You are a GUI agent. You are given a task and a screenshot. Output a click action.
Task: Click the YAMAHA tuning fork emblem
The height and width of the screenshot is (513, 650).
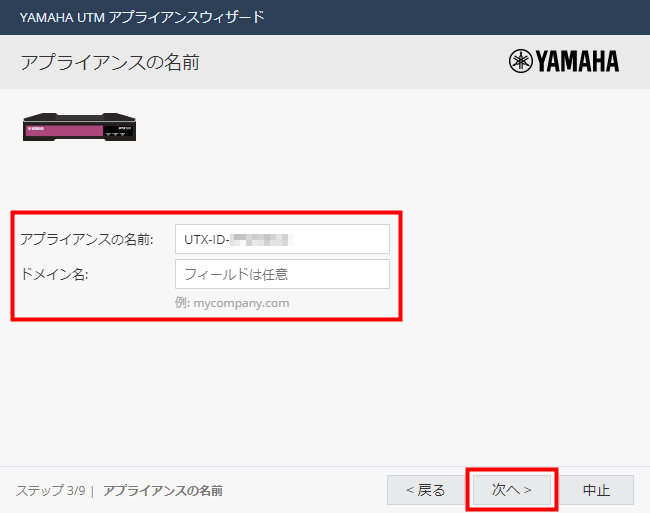[x=520, y=61]
